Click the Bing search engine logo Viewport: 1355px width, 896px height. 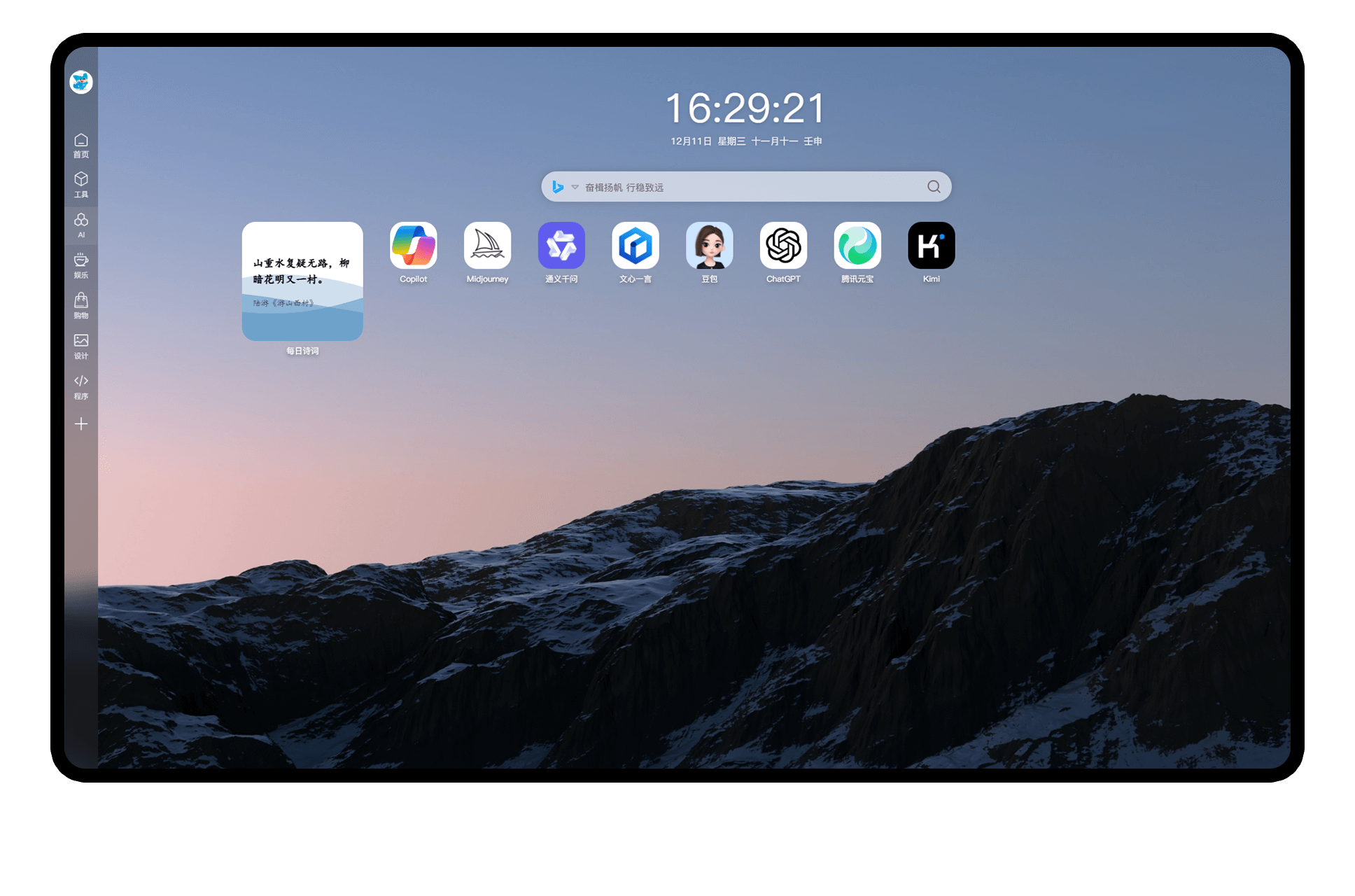point(558,187)
